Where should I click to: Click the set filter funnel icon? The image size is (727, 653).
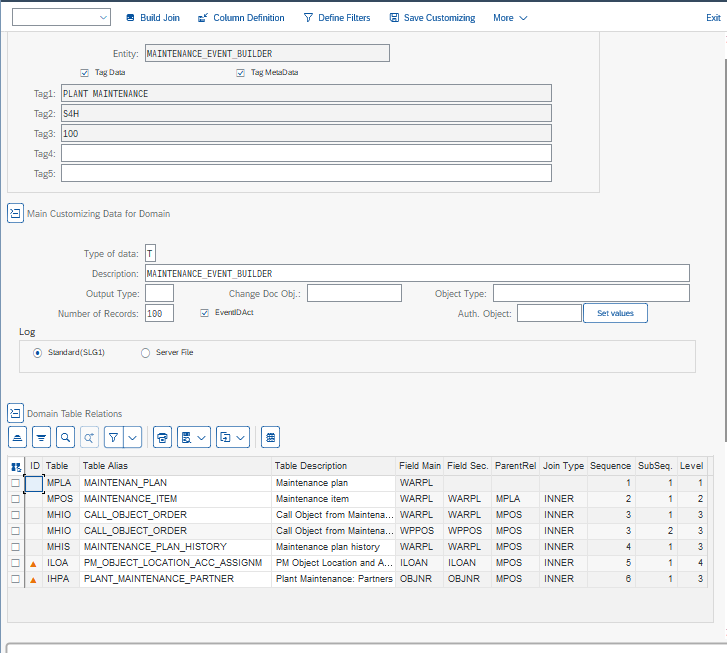click(x=114, y=437)
